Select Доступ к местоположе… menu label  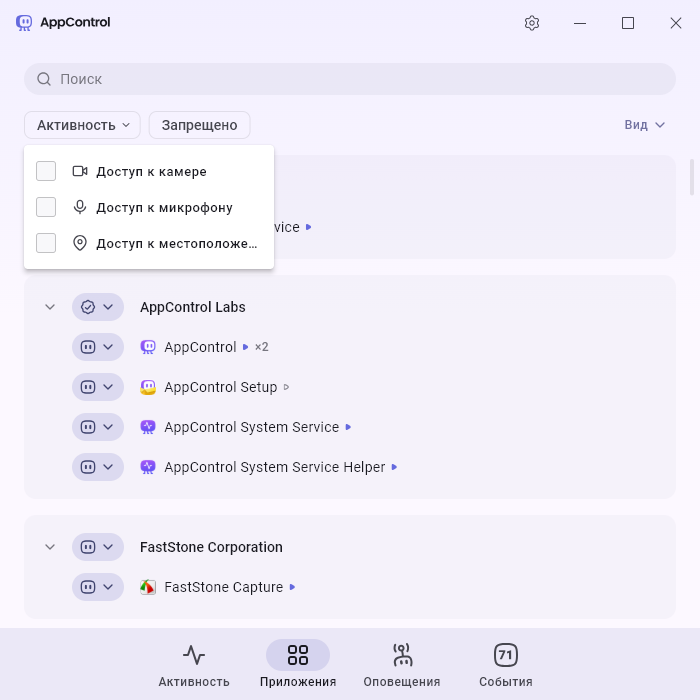(x=177, y=243)
